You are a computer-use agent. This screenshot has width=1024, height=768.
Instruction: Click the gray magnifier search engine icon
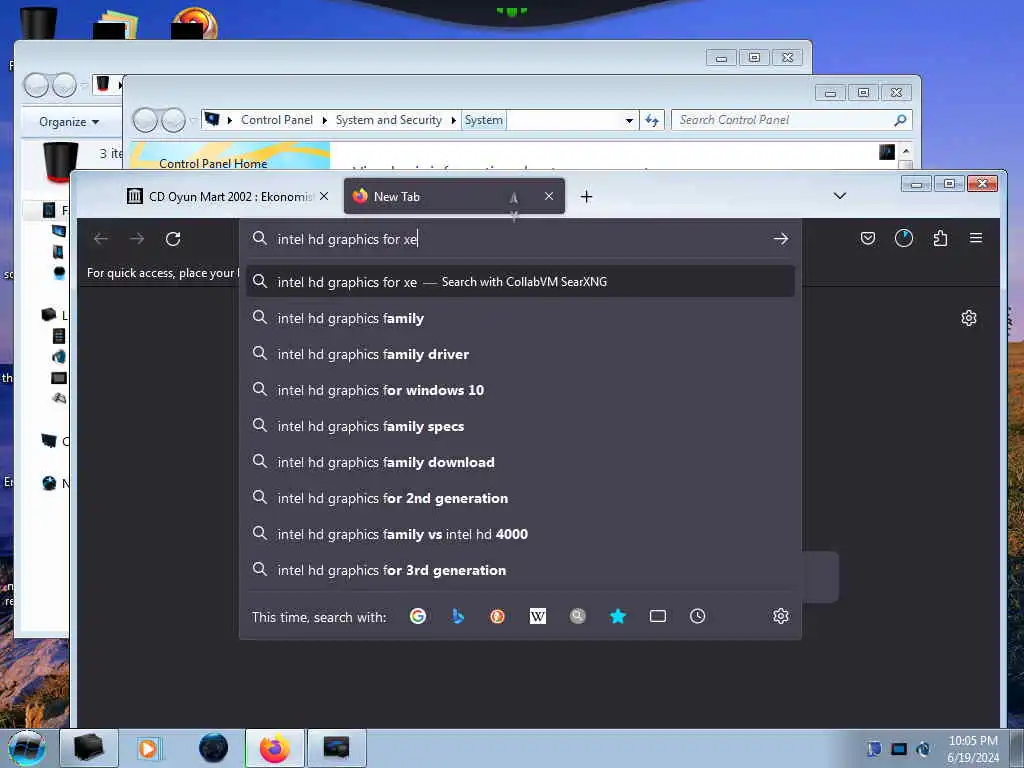click(x=578, y=616)
